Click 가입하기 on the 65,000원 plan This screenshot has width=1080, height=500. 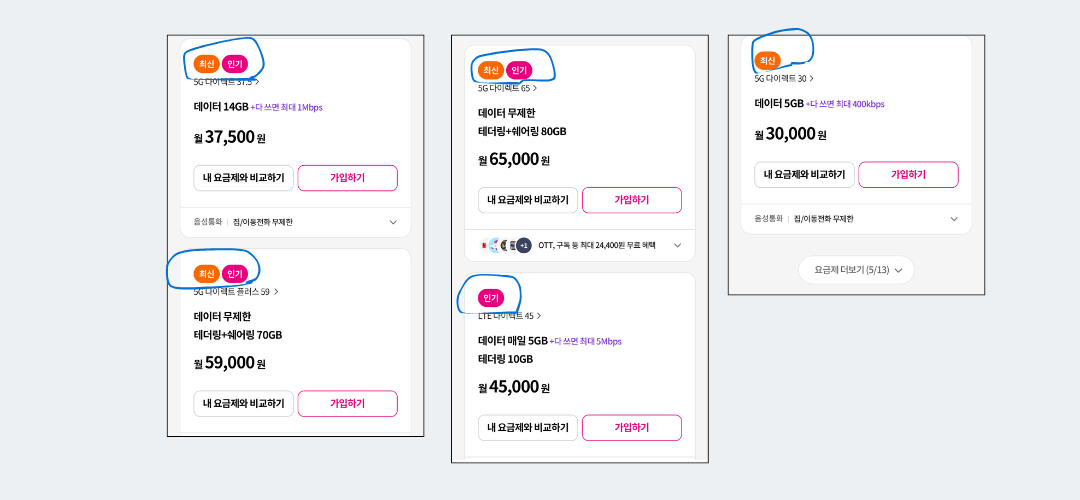632,200
